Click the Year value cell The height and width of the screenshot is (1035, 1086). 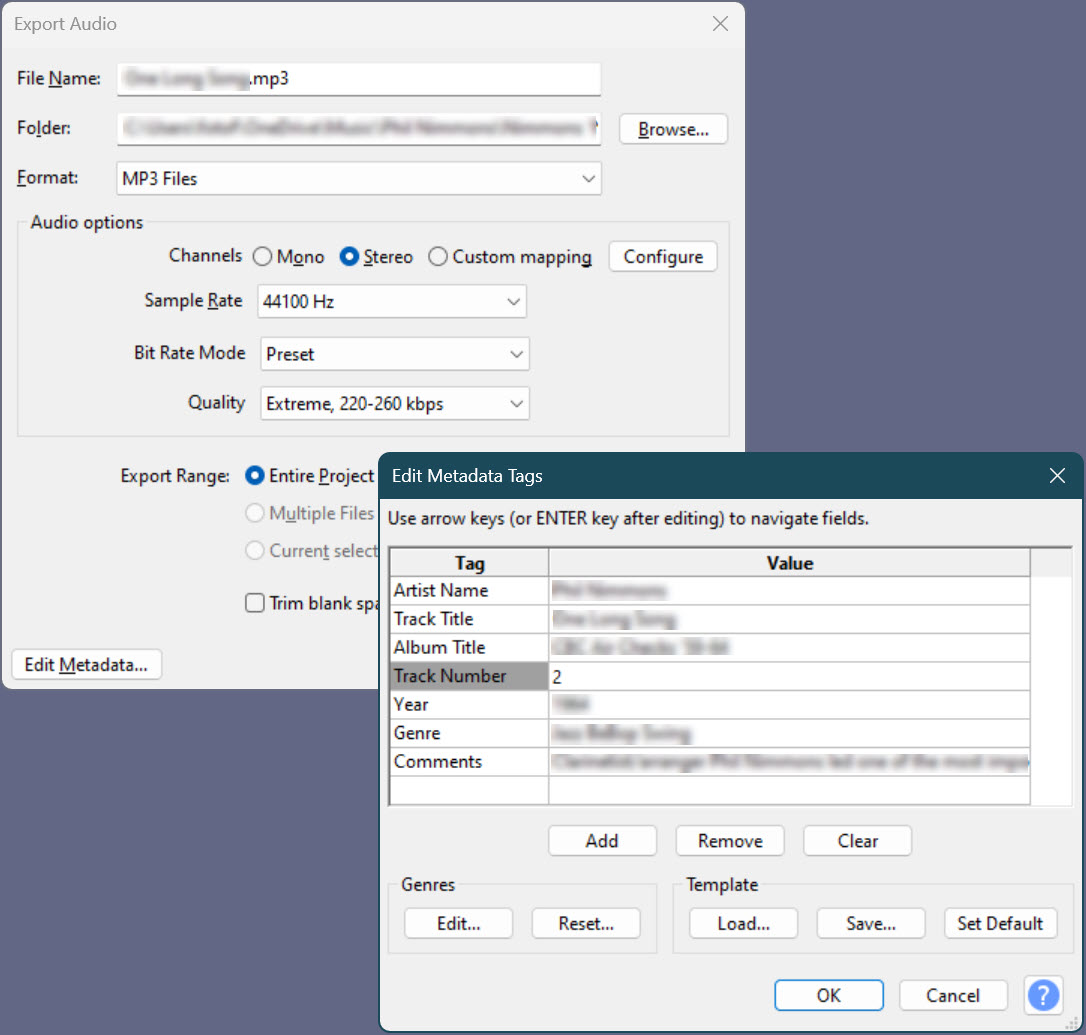pos(789,705)
